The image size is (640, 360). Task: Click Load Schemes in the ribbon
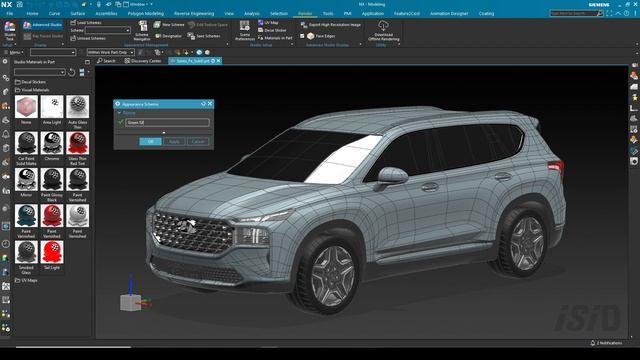coord(86,22)
